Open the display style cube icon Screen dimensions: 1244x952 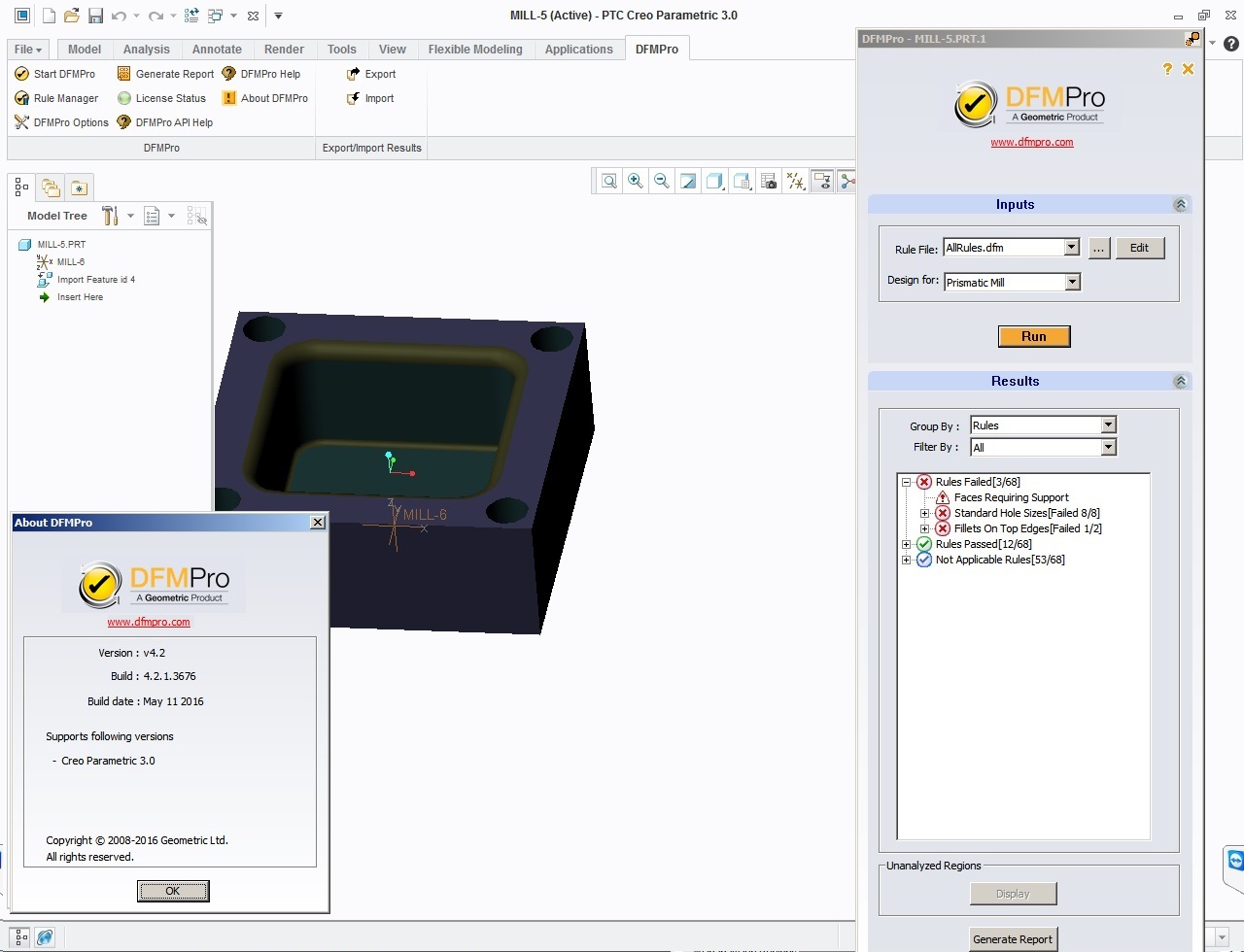click(715, 181)
